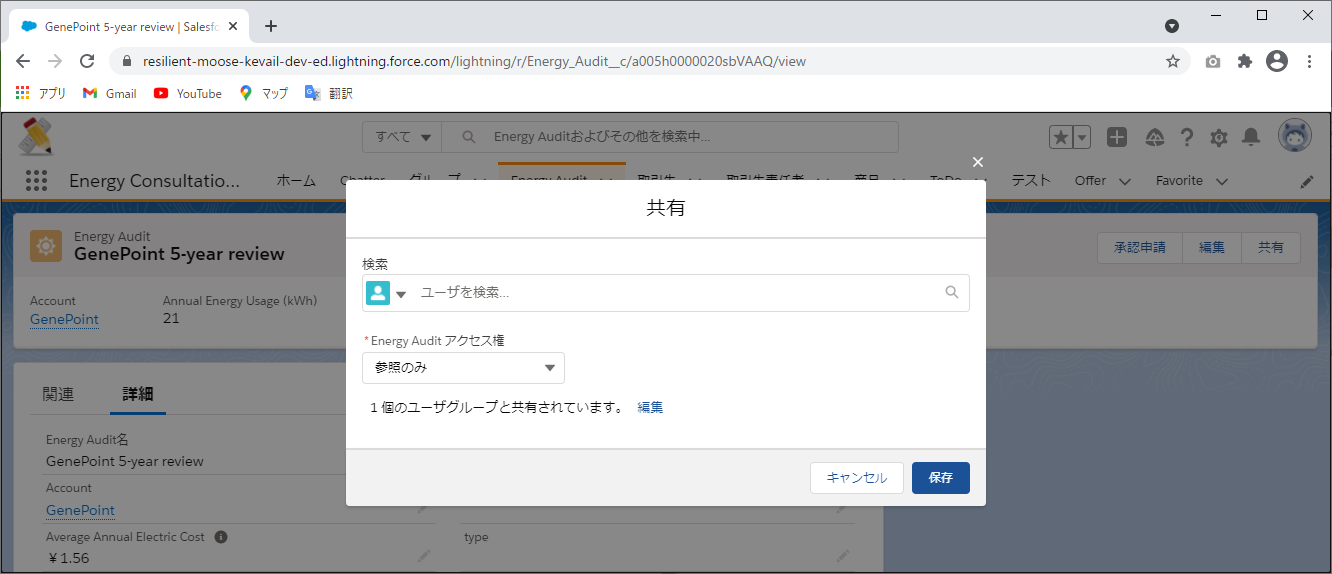Image resolution: width=1332 pixels, height=574 pixels.
Task: View notifications bell icon
Action: tap(1251, 137)
